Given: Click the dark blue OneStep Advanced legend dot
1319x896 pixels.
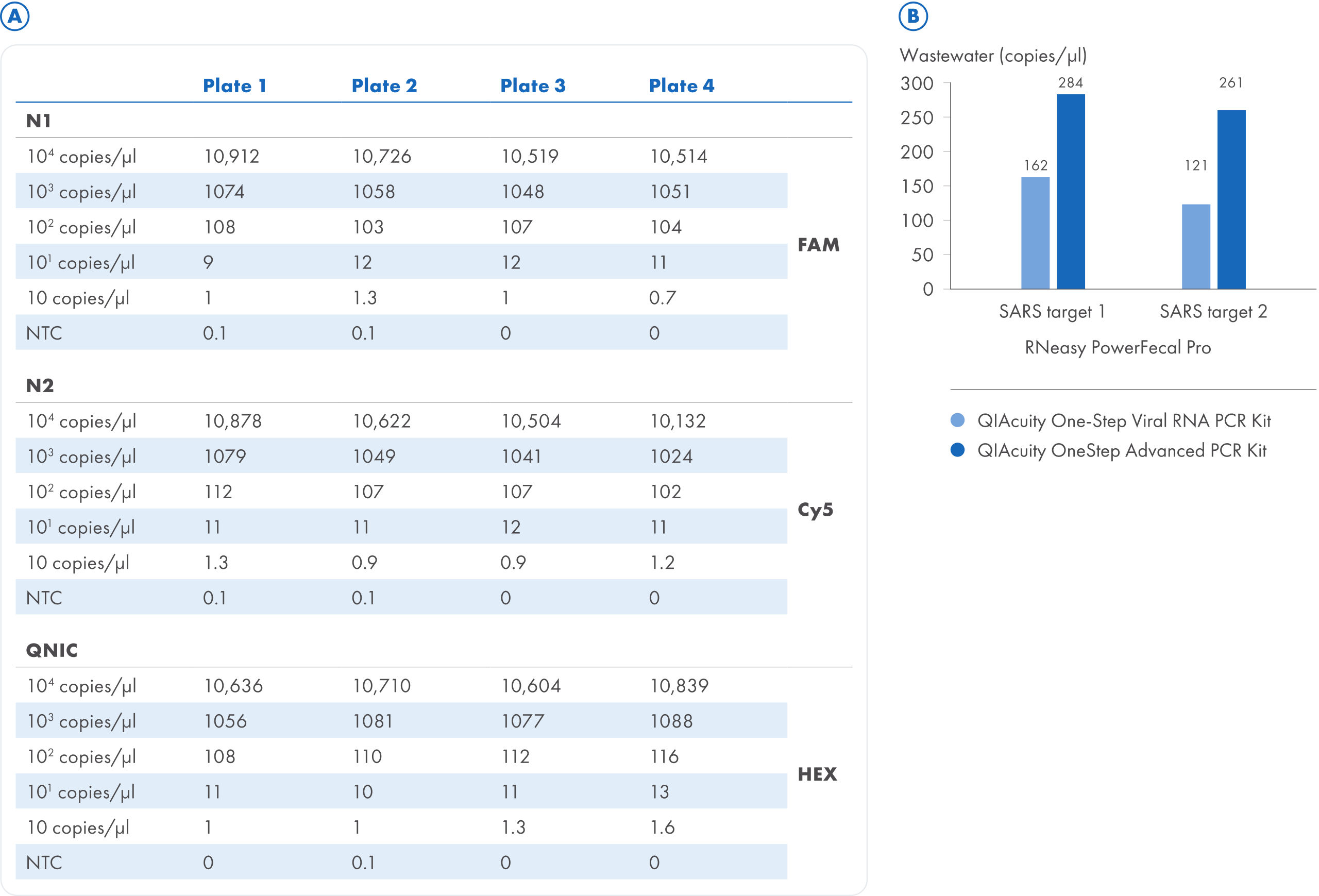Looking at the screenshot, I should point(957,450).
